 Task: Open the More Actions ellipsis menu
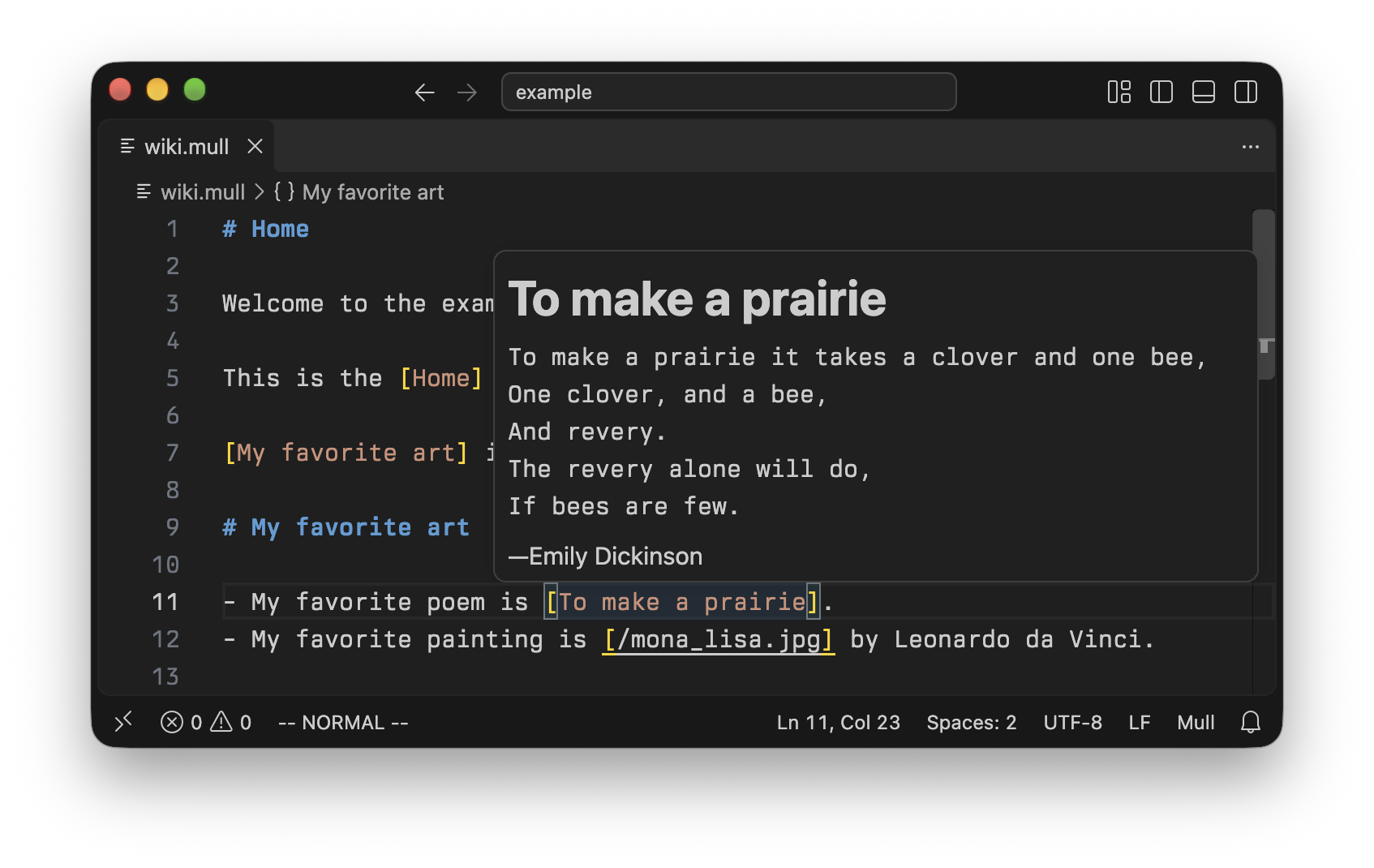pyautogui.click(x=1251, y=147)
